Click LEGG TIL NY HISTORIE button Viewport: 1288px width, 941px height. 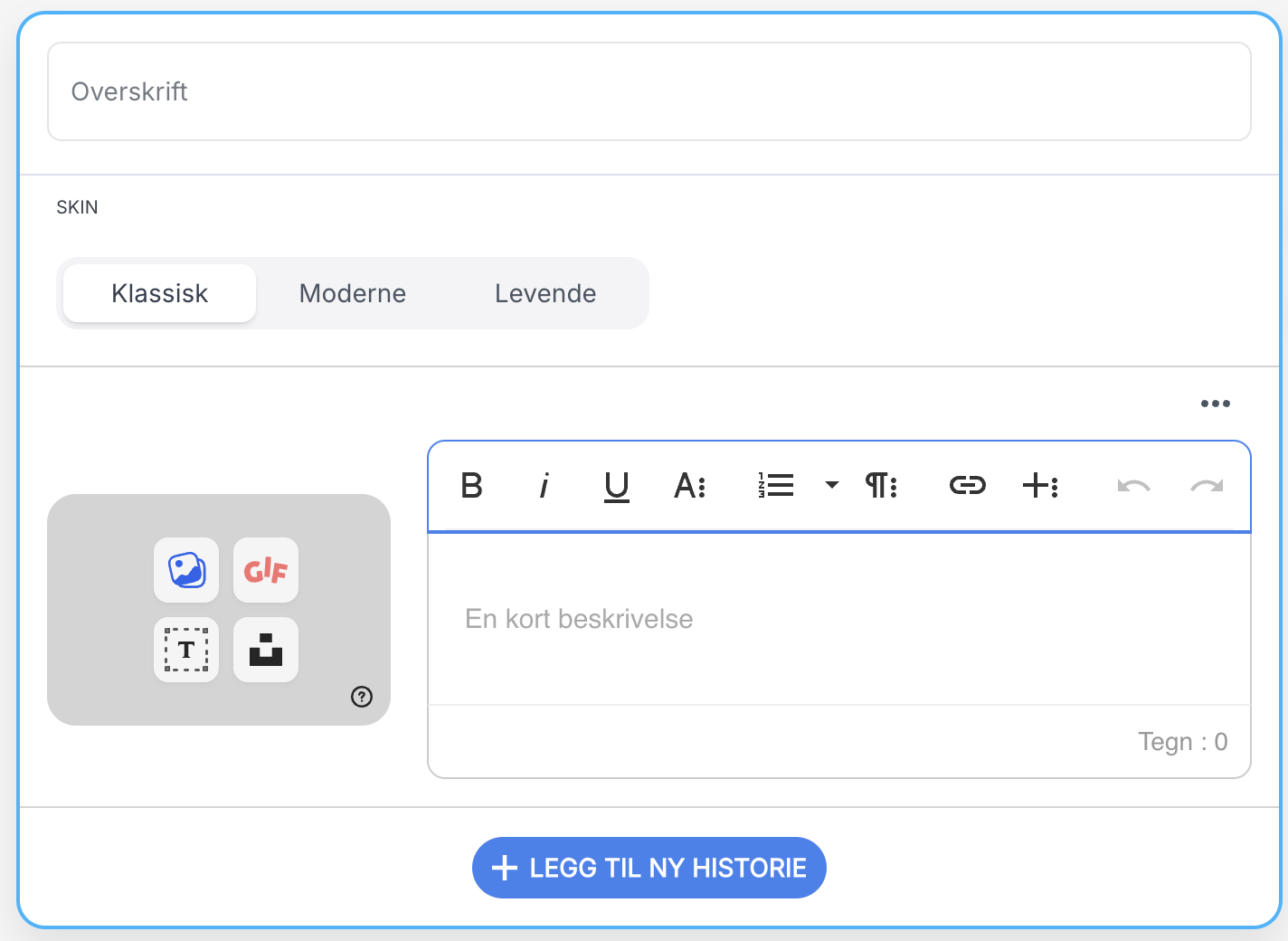pos(649,868)
